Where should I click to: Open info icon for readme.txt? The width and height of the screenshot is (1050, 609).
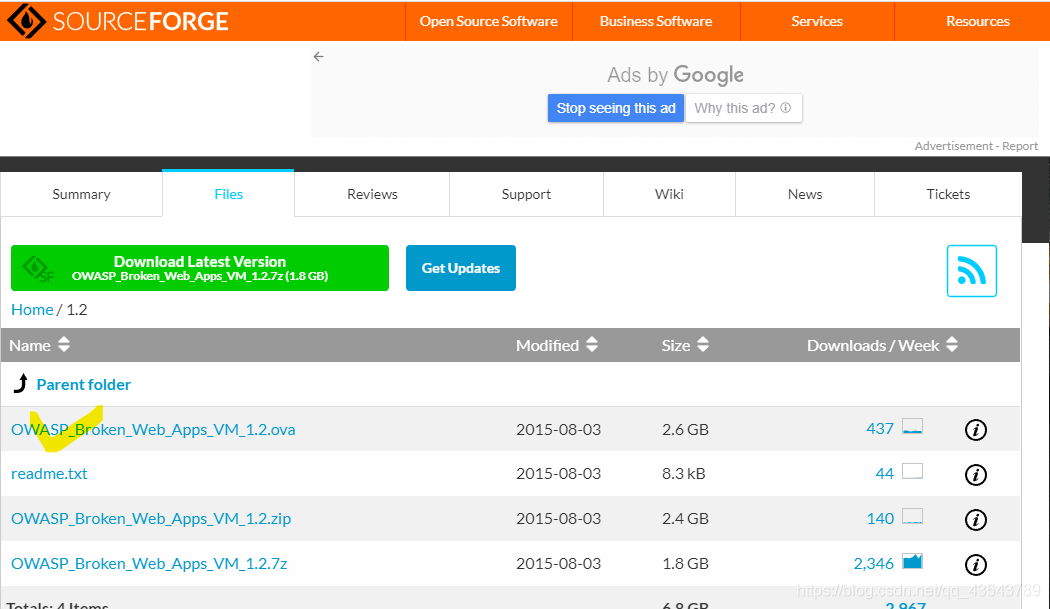point(975,474)
